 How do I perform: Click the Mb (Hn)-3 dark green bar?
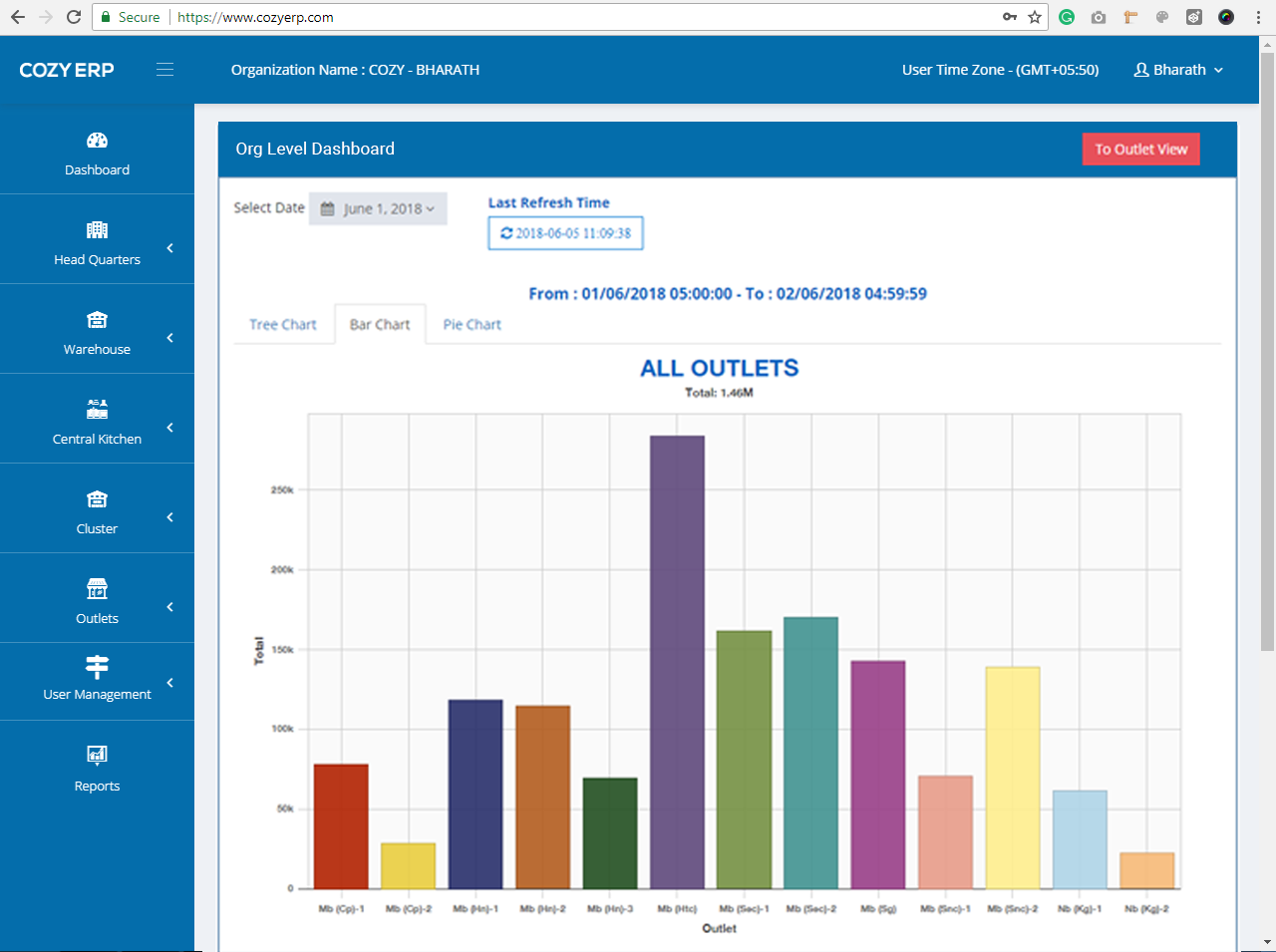click(610, 833)
